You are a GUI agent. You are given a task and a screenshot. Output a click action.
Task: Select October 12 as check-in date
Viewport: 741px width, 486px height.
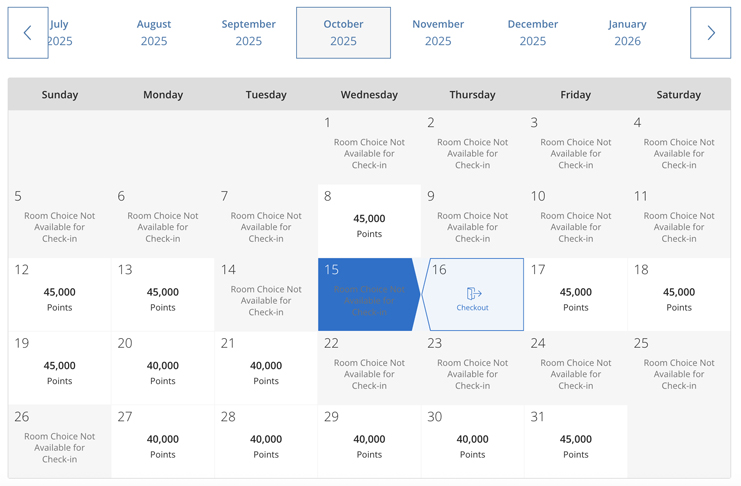[60, 294]
